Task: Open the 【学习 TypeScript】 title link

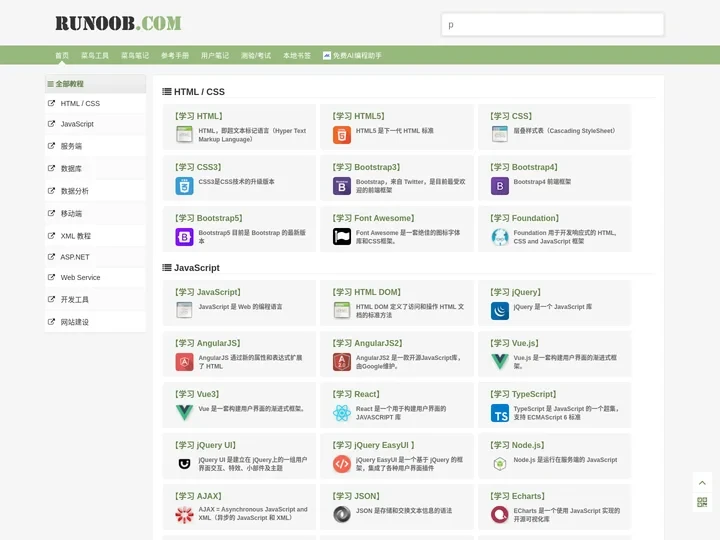Action: tap(523, 394)
